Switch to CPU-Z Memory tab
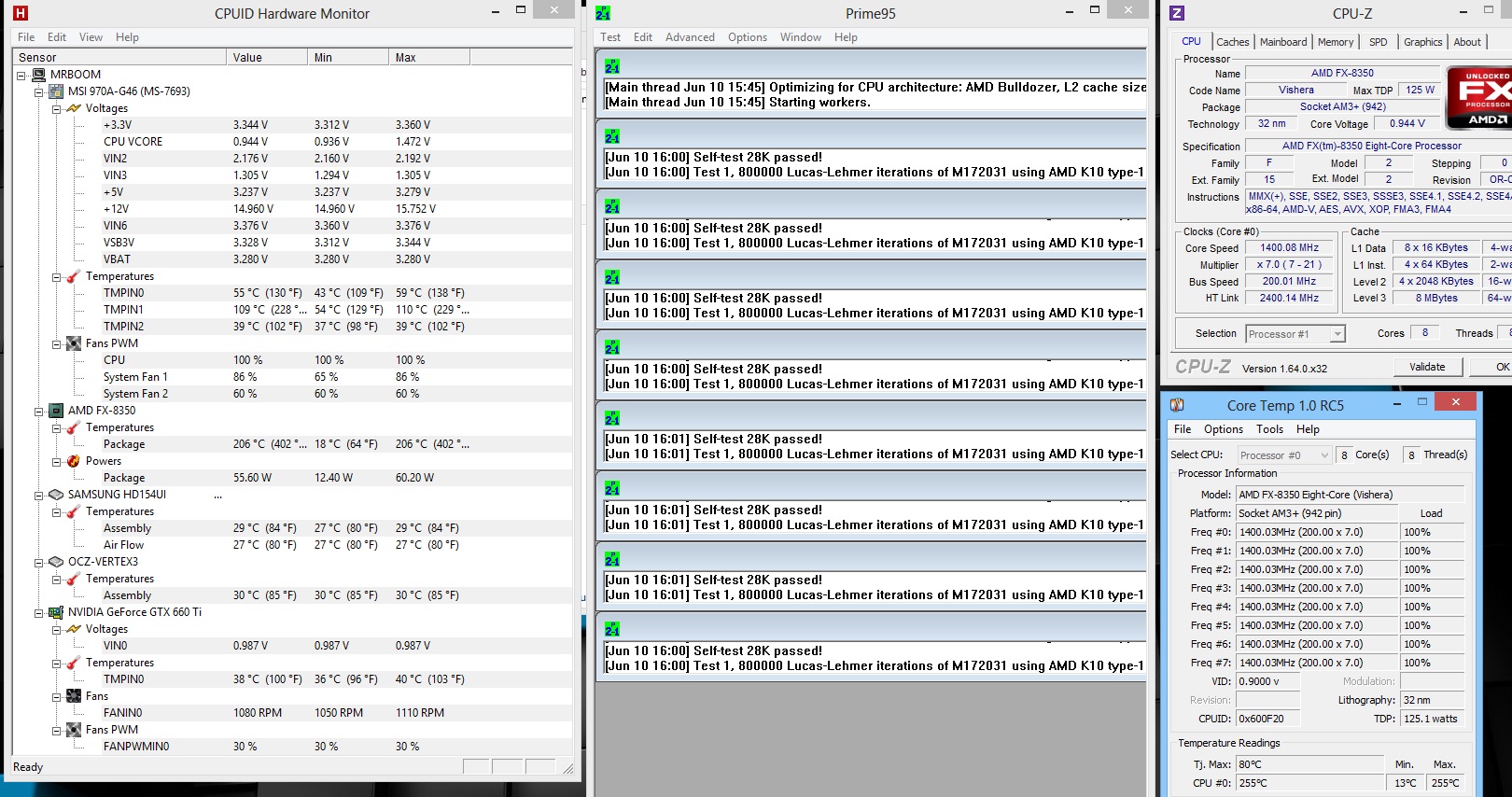Screen dimensions: 1512x797 coord(1336,42)
